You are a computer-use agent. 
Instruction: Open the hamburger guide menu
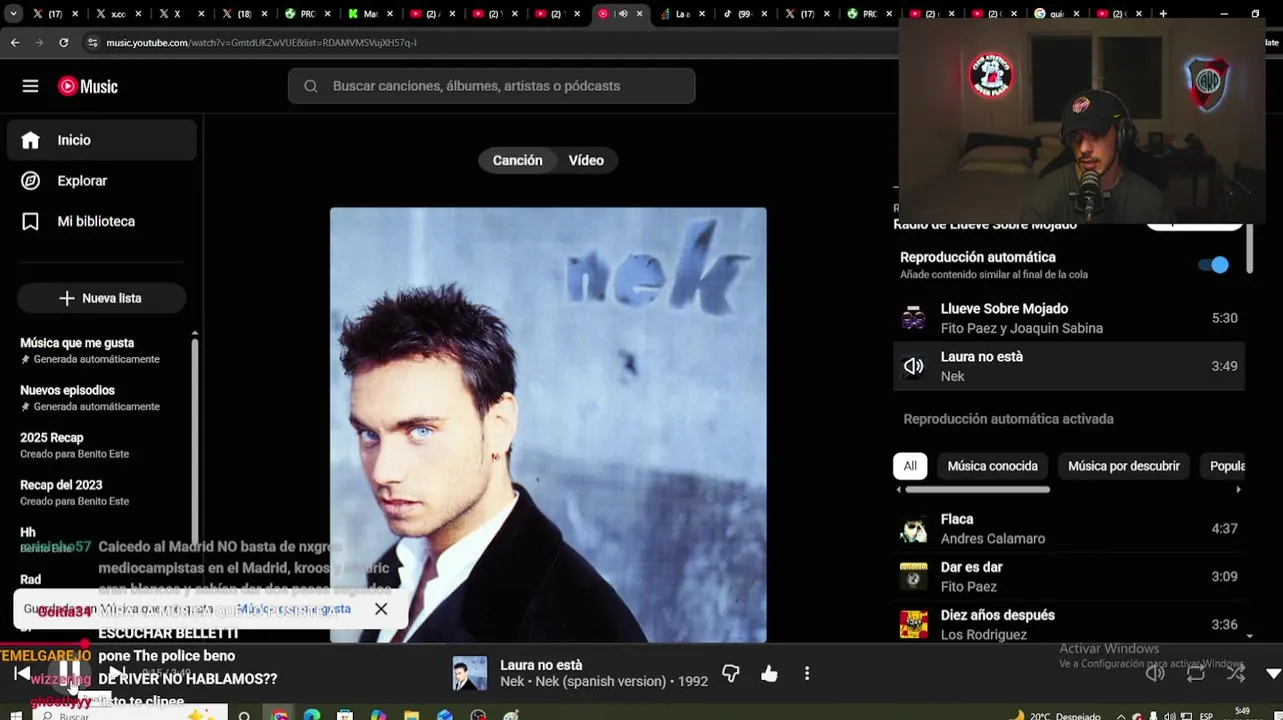click(30, 86)
